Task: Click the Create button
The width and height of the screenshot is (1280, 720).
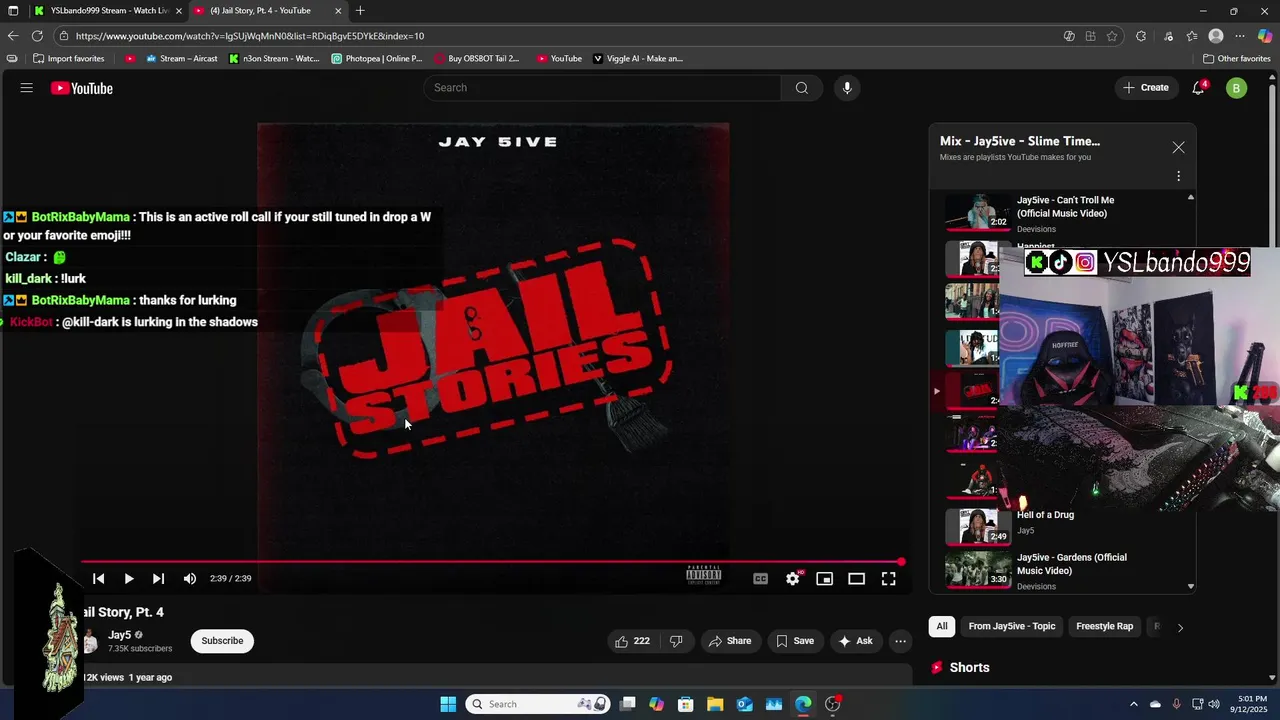Action: coord(1146,88)
